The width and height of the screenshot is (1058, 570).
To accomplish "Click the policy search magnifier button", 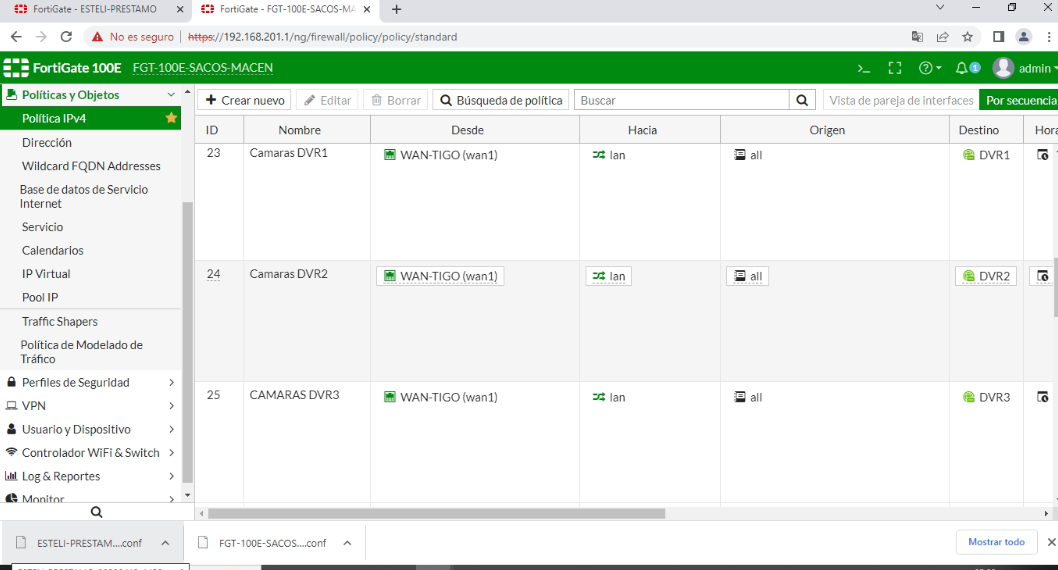I will pos(802,100).
